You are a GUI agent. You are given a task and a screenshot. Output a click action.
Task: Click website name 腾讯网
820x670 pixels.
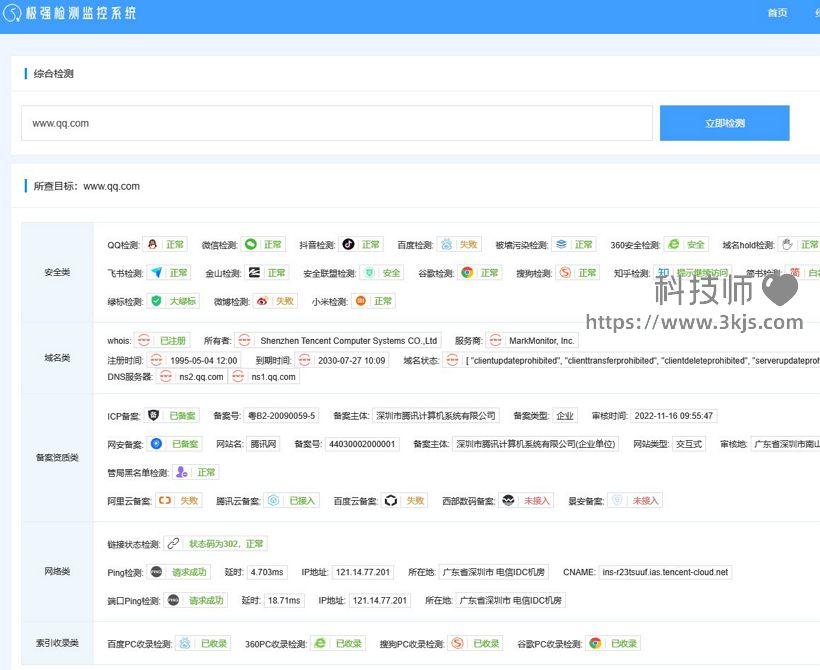click(263, 444)
